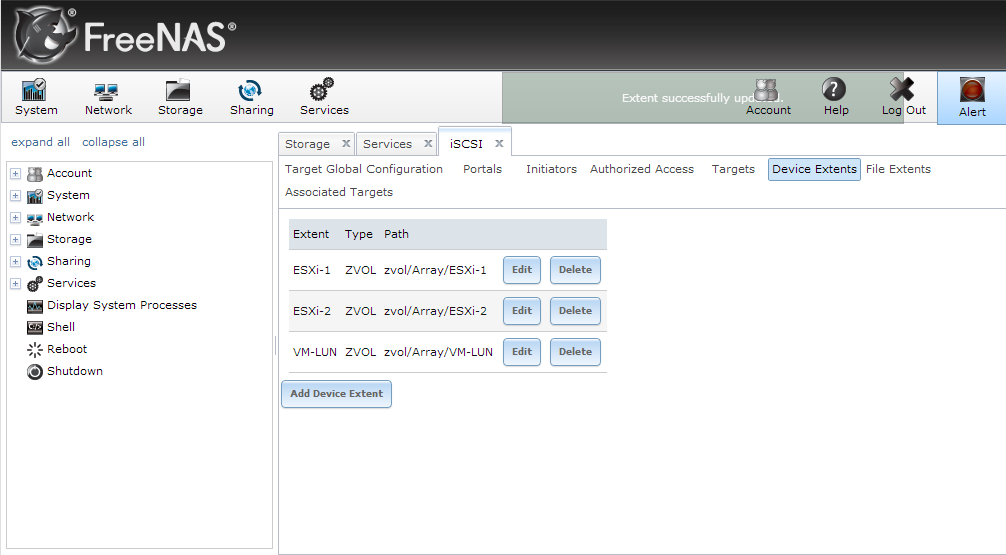
Task: Select System icon in the tree
Action: (35, 195)
